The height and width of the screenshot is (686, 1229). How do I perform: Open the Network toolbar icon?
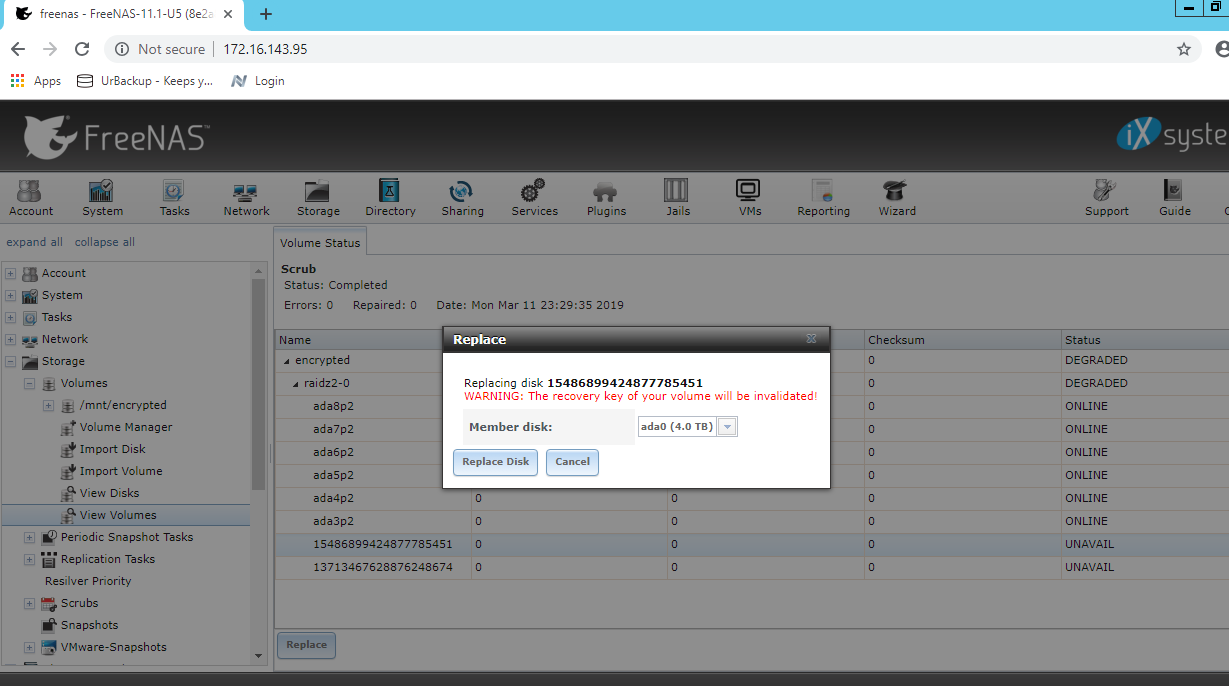point(246,198)
